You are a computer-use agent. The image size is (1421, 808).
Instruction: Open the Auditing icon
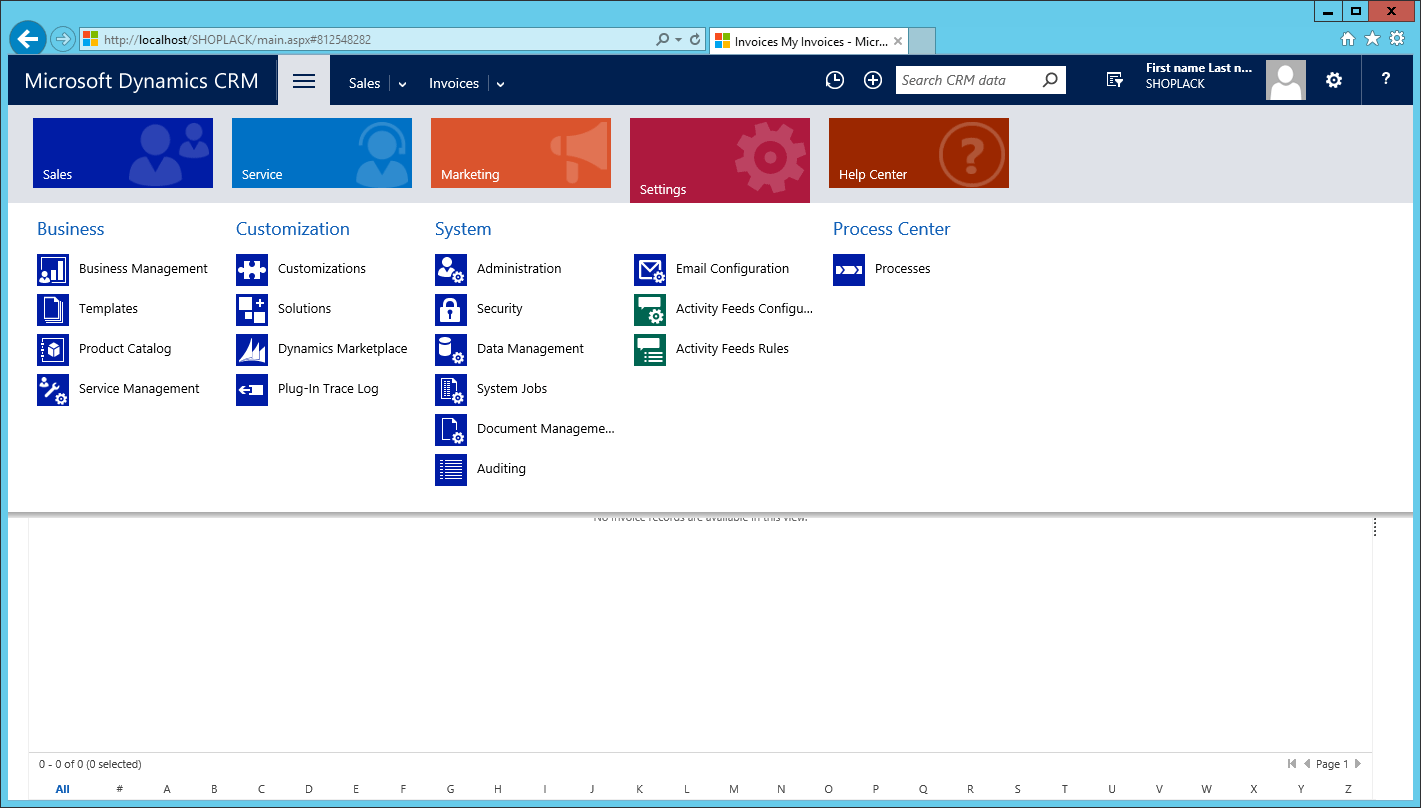point(451,469)
